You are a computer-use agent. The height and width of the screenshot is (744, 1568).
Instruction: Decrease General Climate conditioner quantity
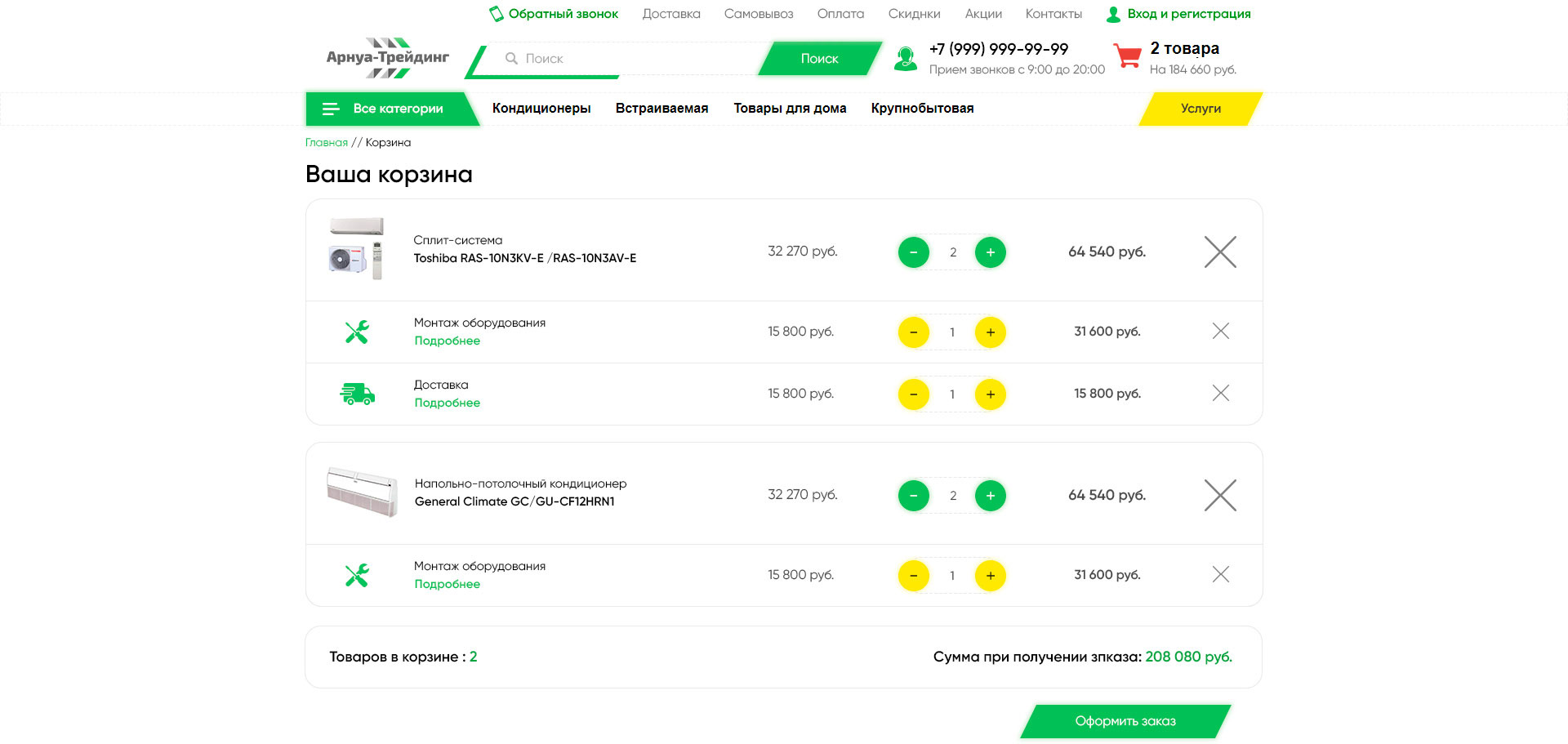pyautogui.click(x=913, y=496)
